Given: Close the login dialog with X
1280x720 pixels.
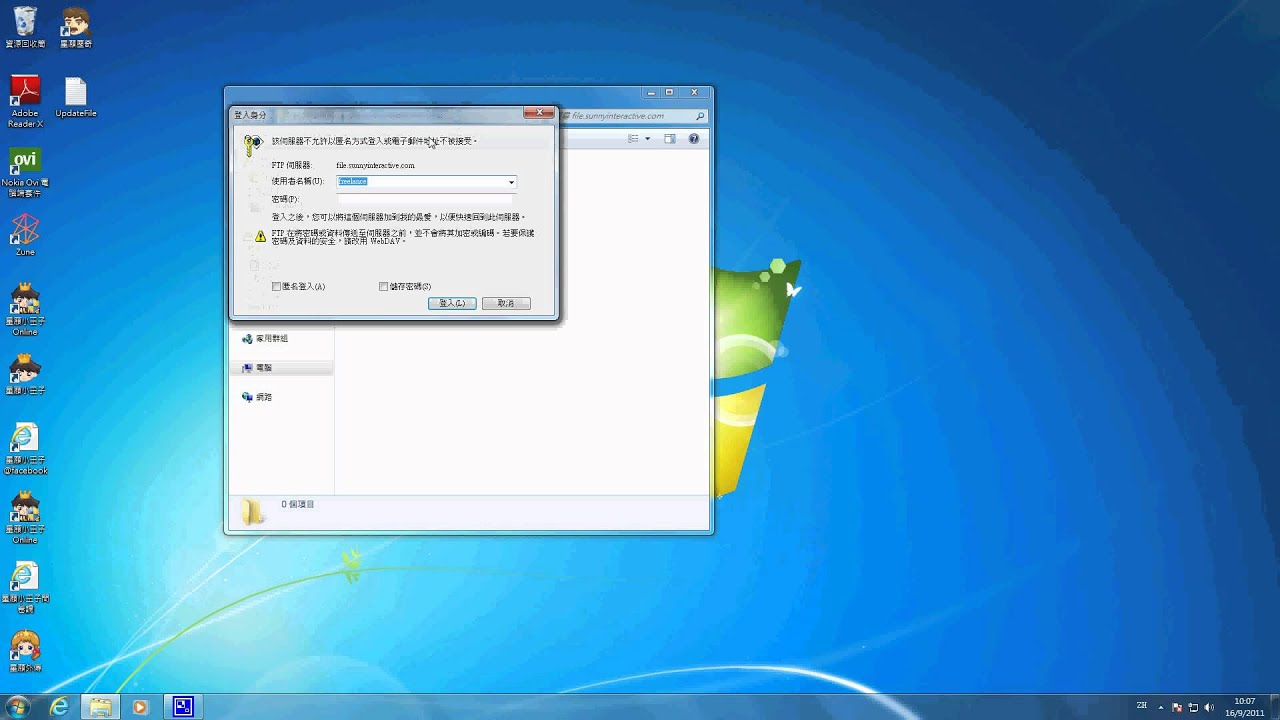Looking at the screenshot, I should 539,113.
